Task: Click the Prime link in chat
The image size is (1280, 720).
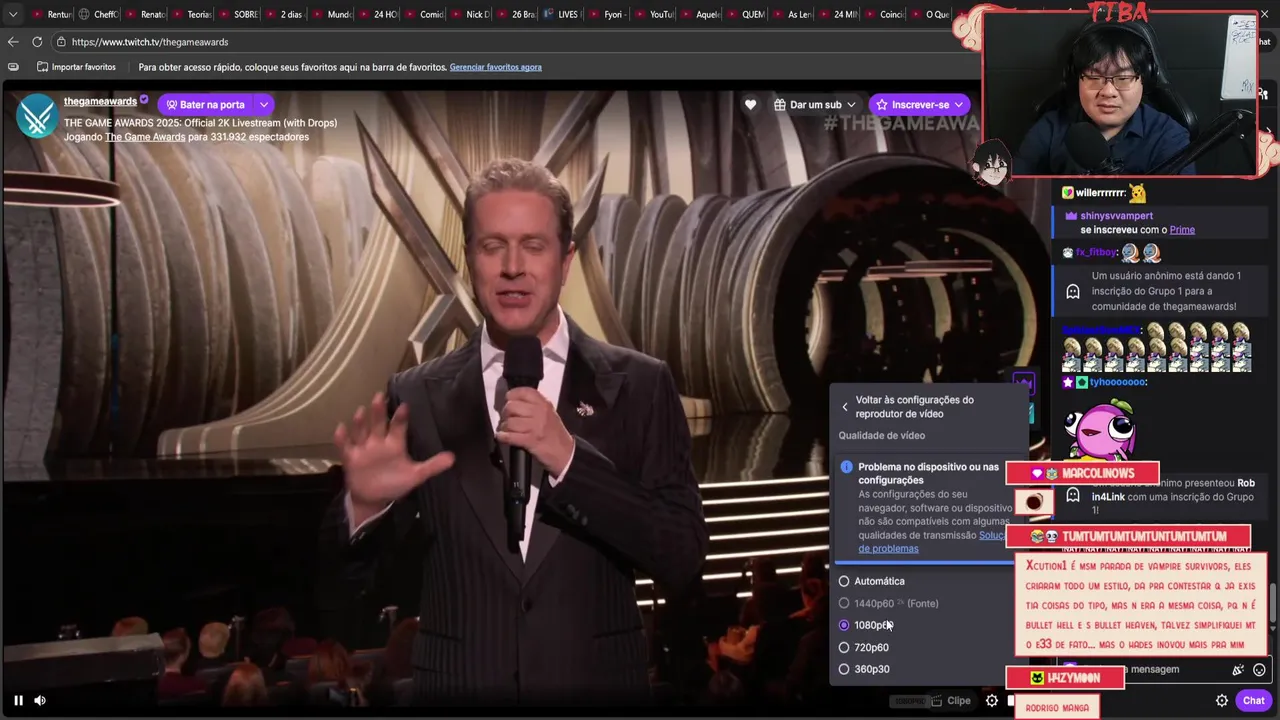Action: [1182, 229]
